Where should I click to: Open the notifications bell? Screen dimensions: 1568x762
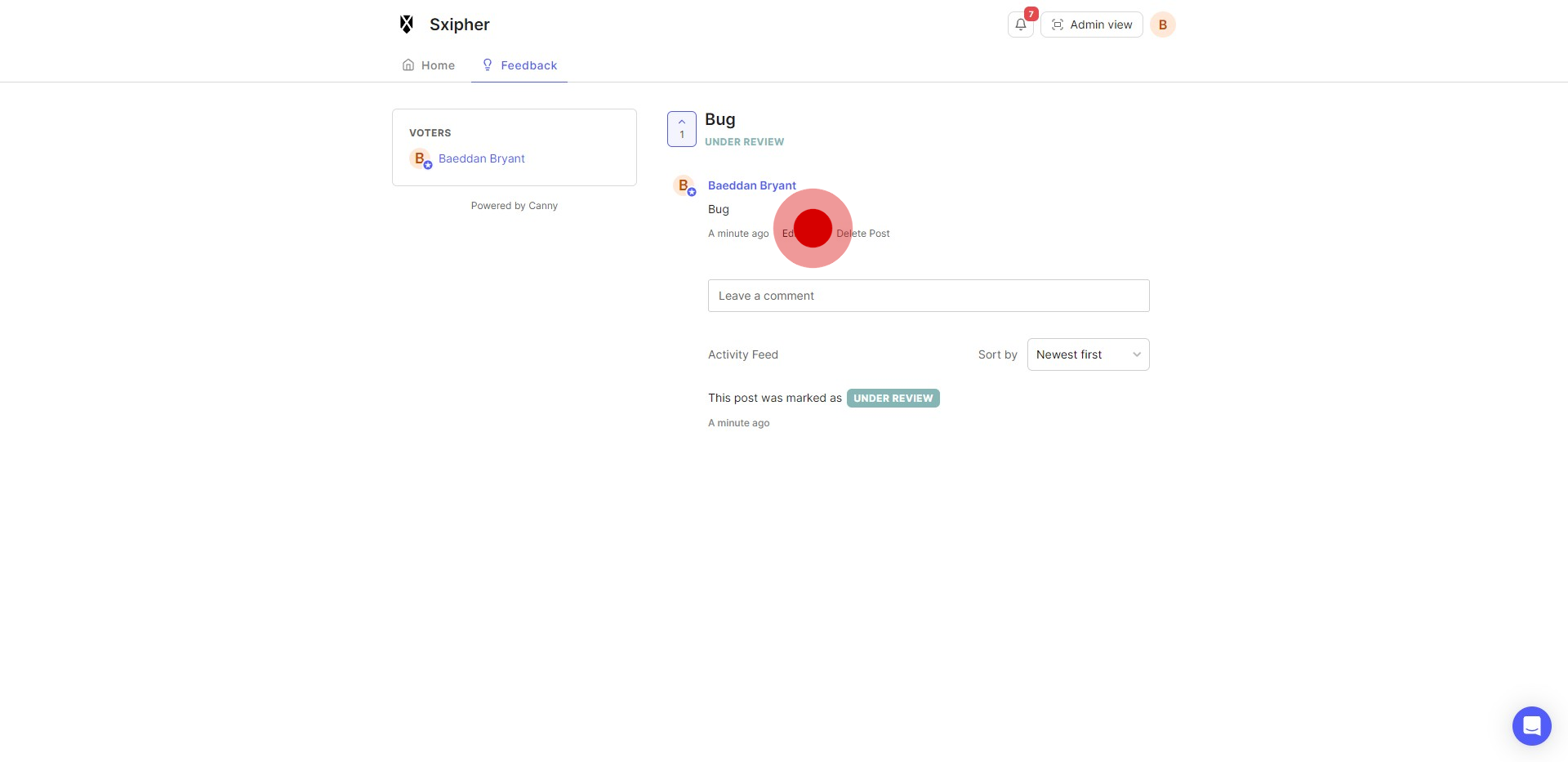point(1020,25)
